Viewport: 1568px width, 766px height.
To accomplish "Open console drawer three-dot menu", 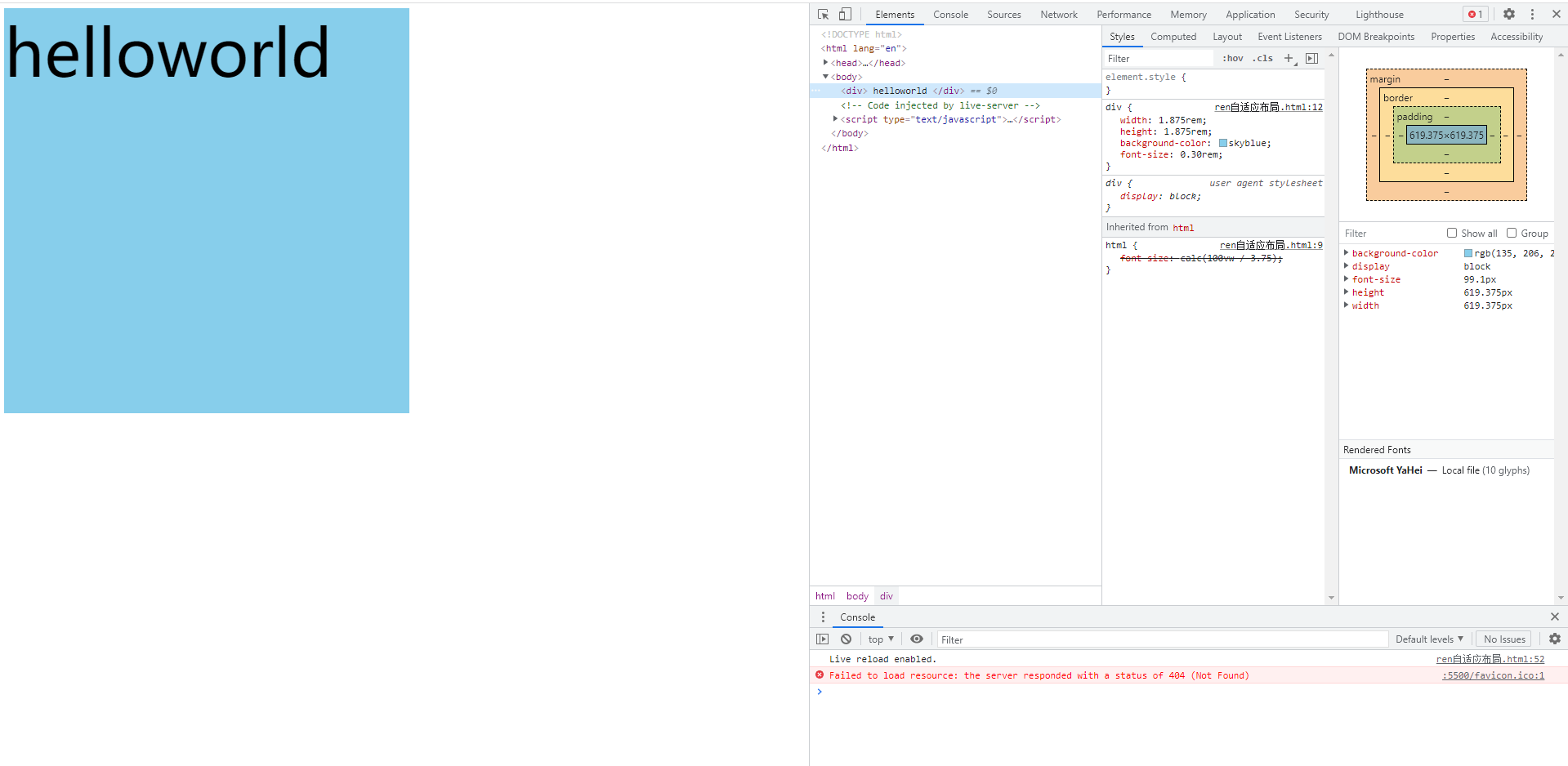I will tap(823, 617).
